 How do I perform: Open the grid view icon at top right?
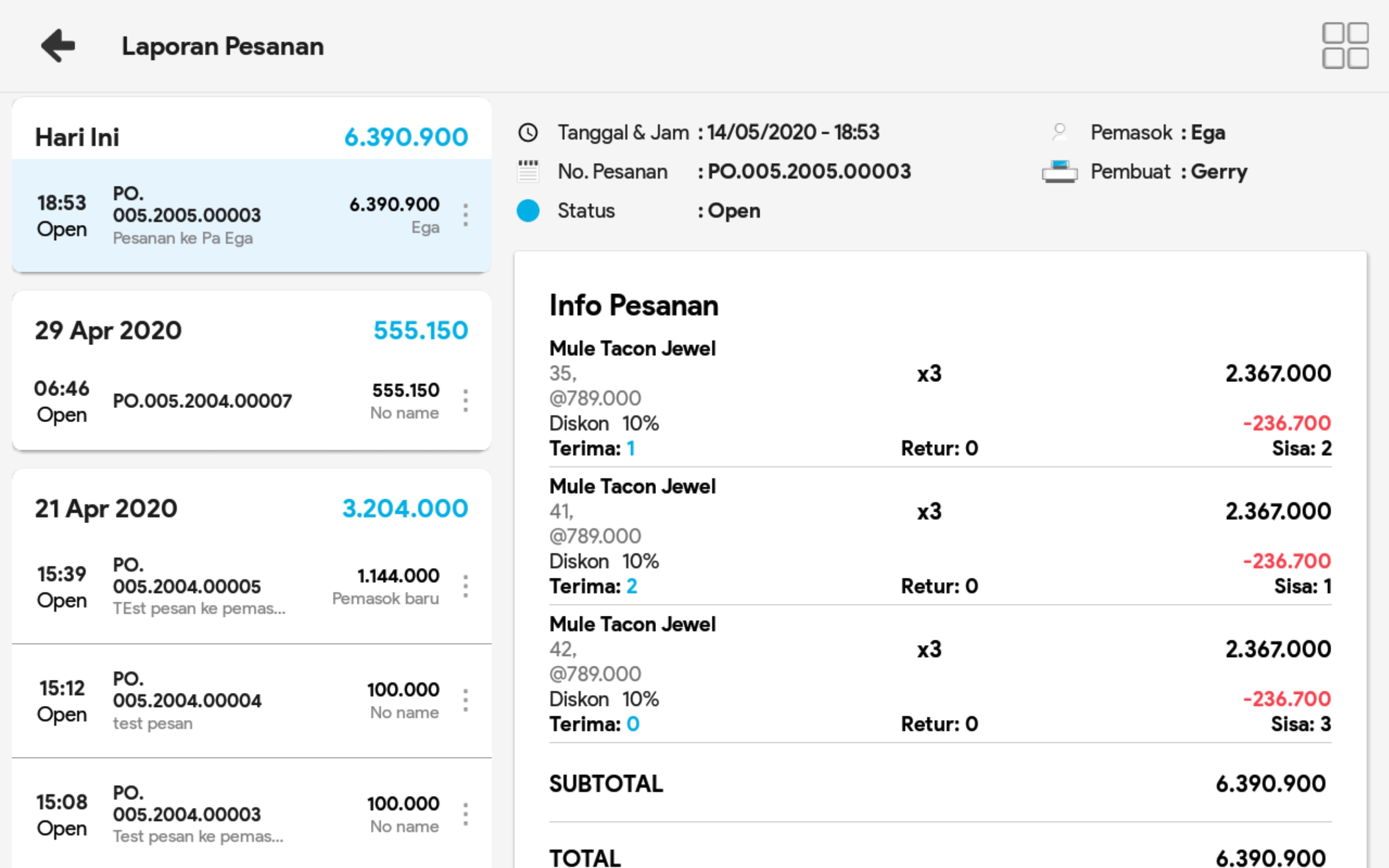1345,45
